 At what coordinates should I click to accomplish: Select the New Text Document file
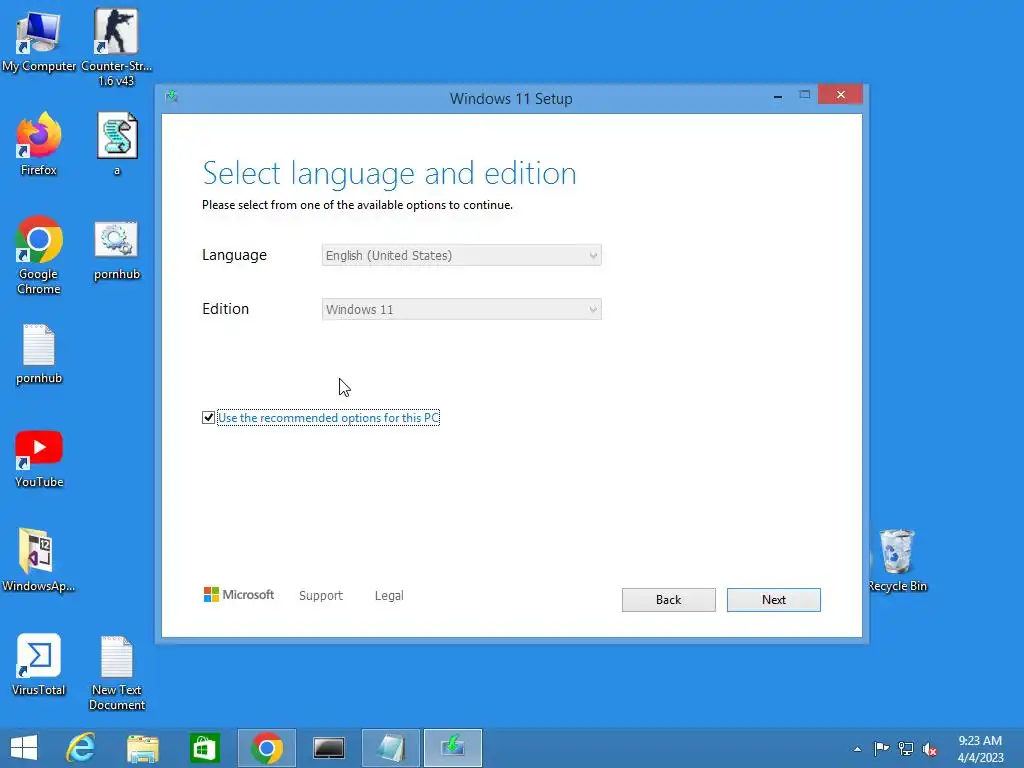[117, 673]
